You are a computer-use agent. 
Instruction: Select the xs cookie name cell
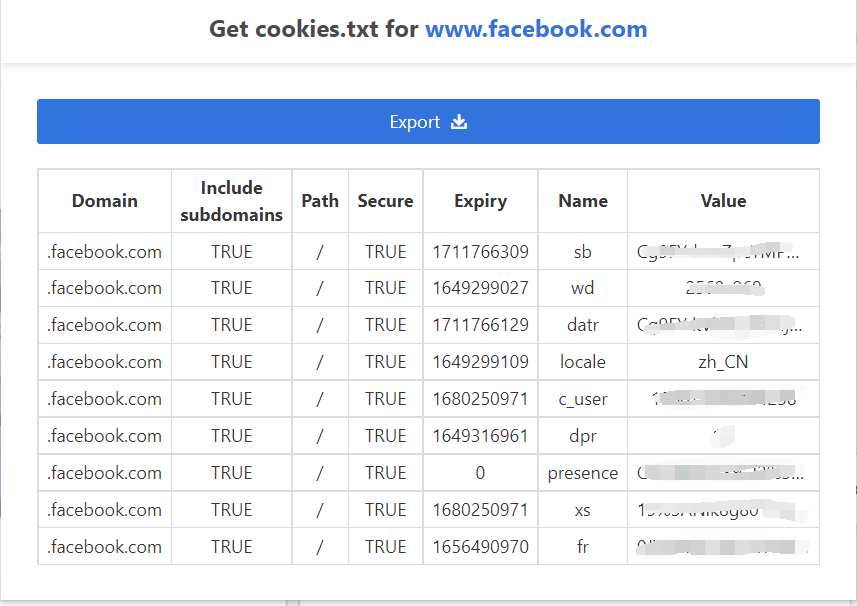pos(582,509)
